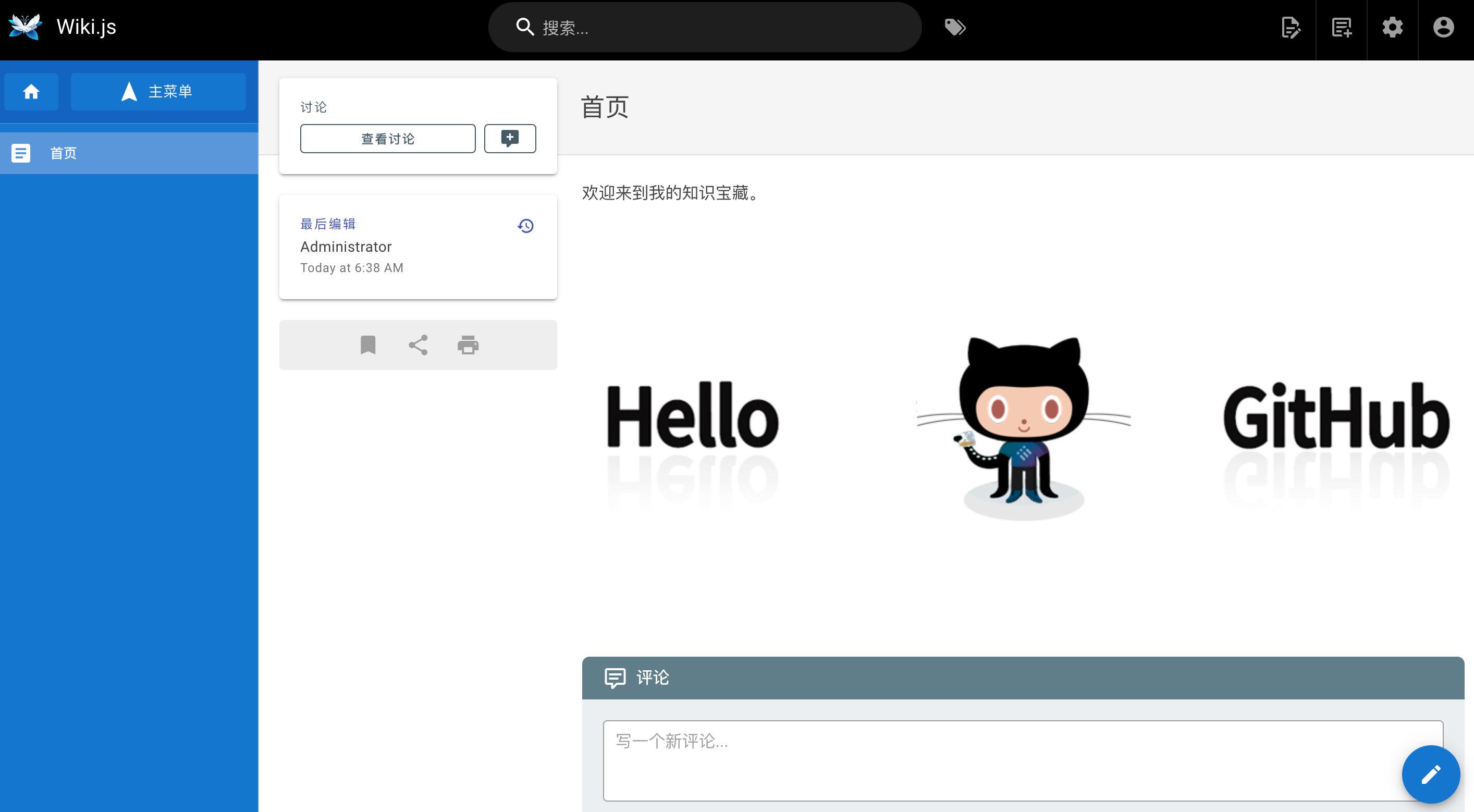This screenshot has height=812, width=1474.
Task: Open the admin settings gear
Action: [x=1392, y=27]
